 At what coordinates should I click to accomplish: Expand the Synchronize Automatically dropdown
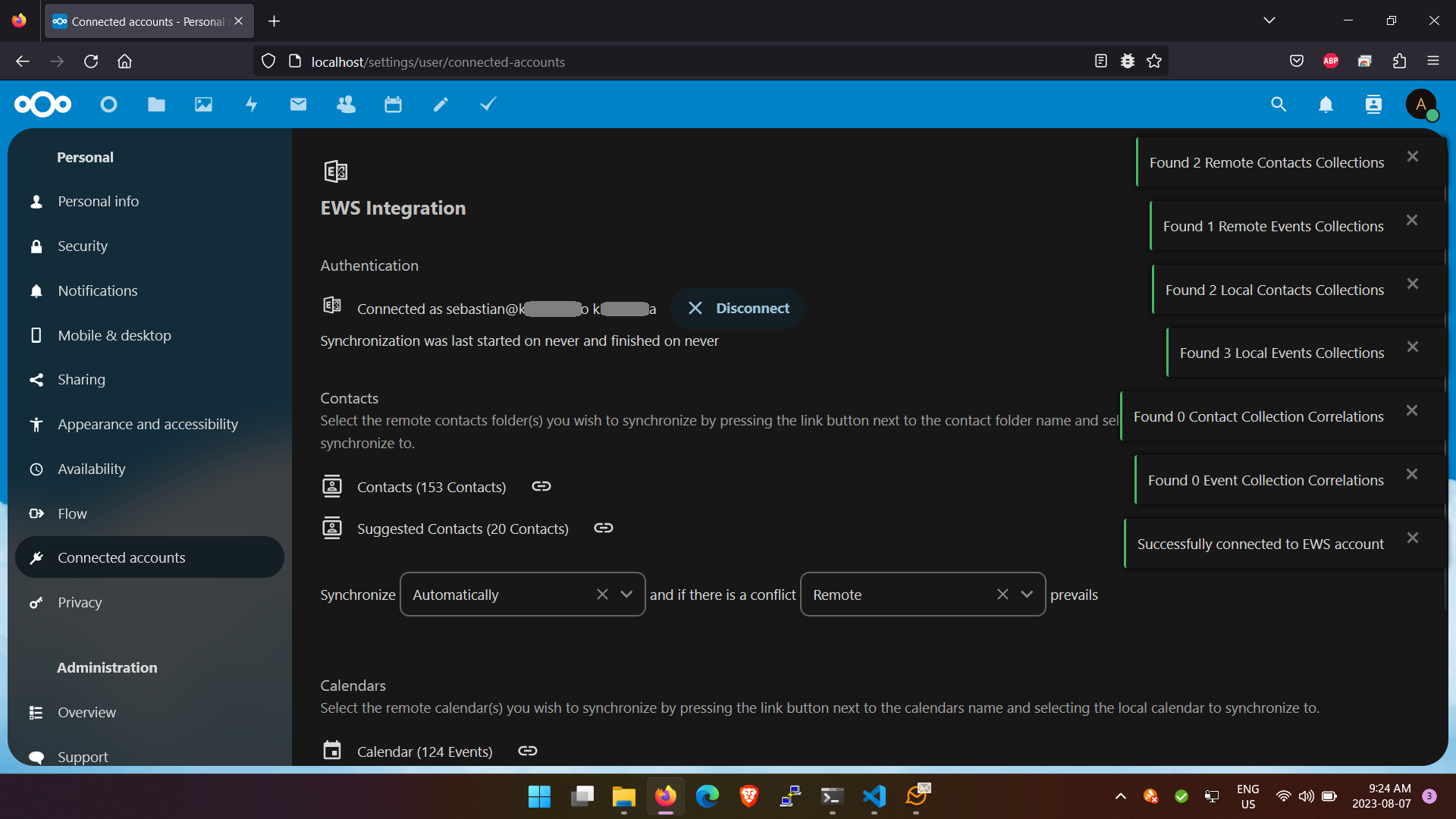(x=626, y=595)
